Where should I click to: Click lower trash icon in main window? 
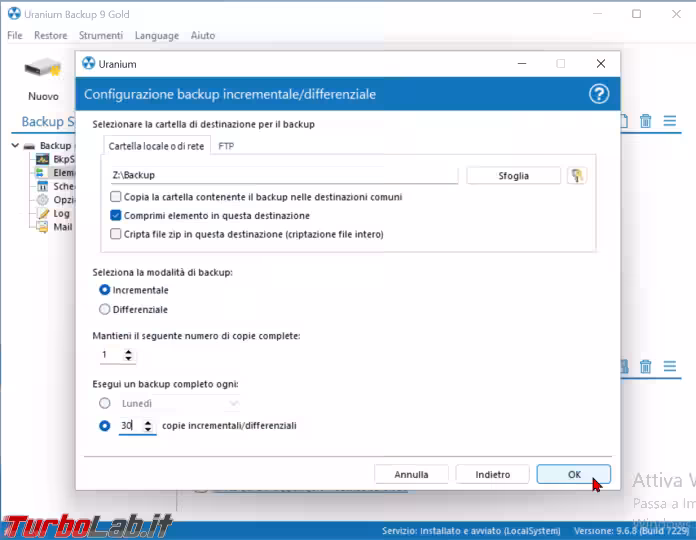point(645,366)
